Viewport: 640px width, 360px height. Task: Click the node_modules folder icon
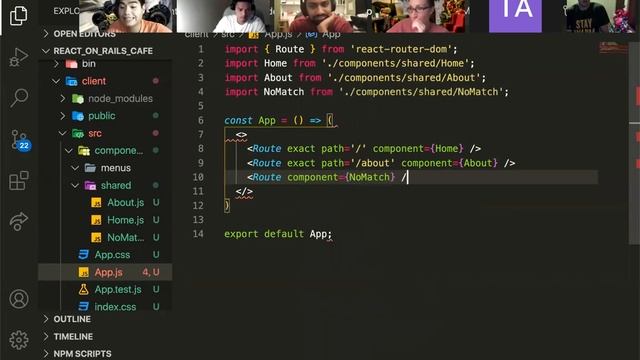78,98
